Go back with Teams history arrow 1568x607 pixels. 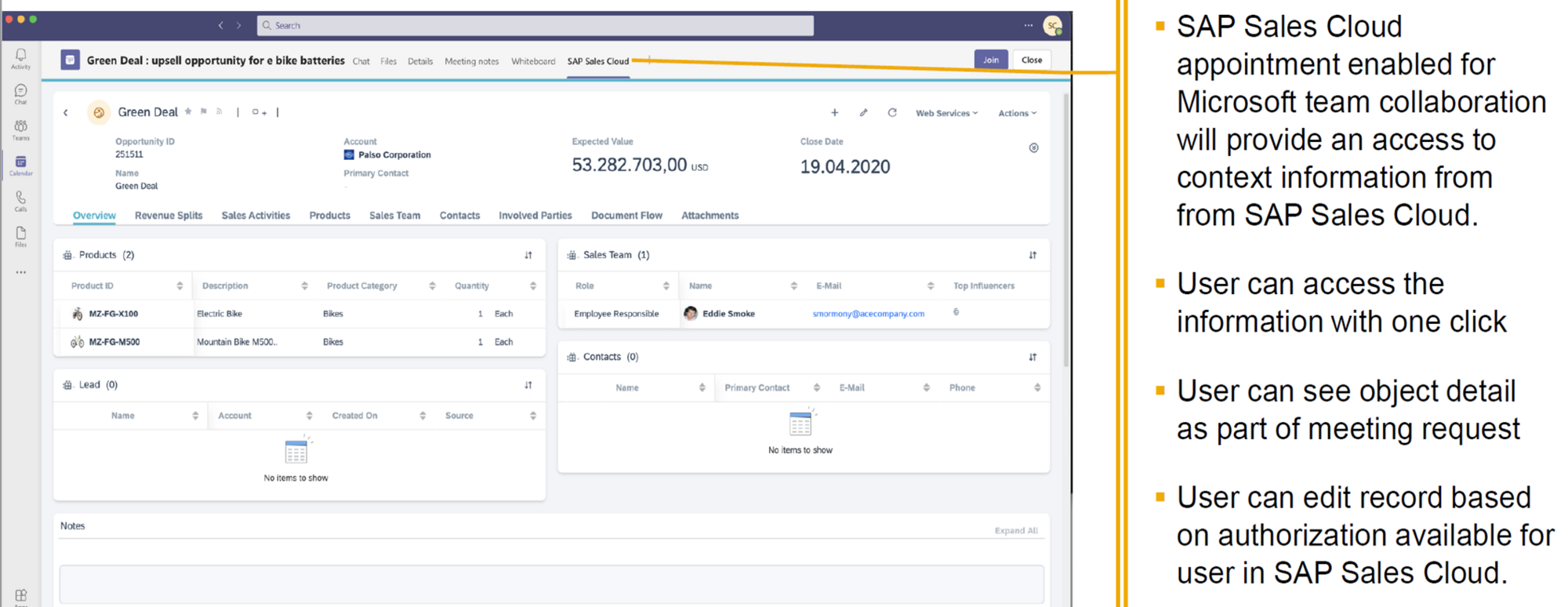click(x=221, y=25)
